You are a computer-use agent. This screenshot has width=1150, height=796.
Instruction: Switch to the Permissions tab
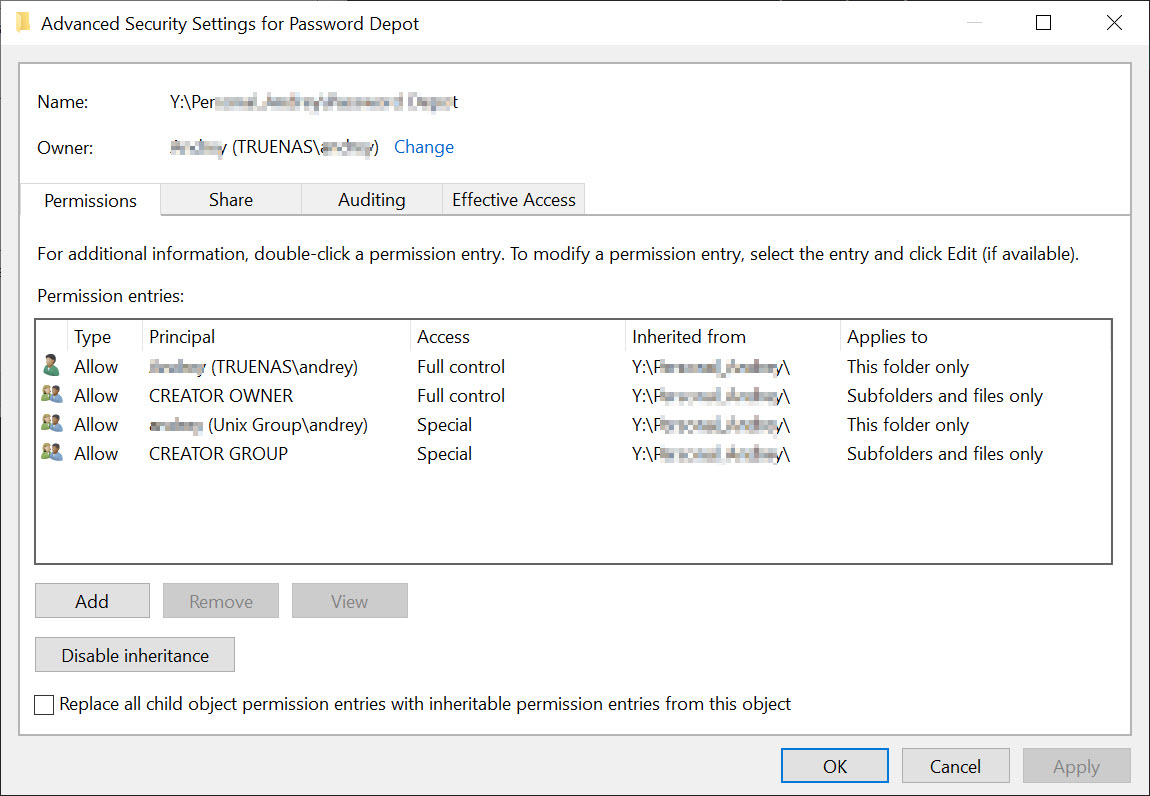click(x=90, y=200)
